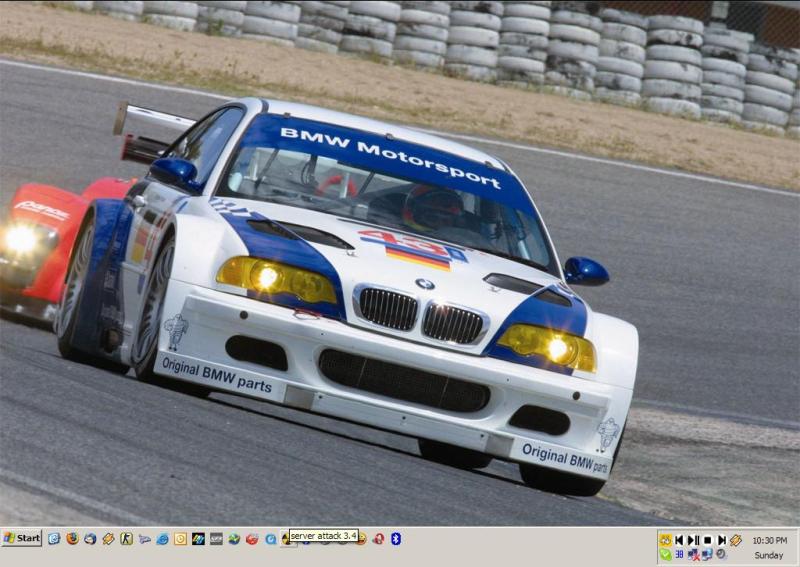
Task: Skip to previous track in tray
Action: coord(679,540)
